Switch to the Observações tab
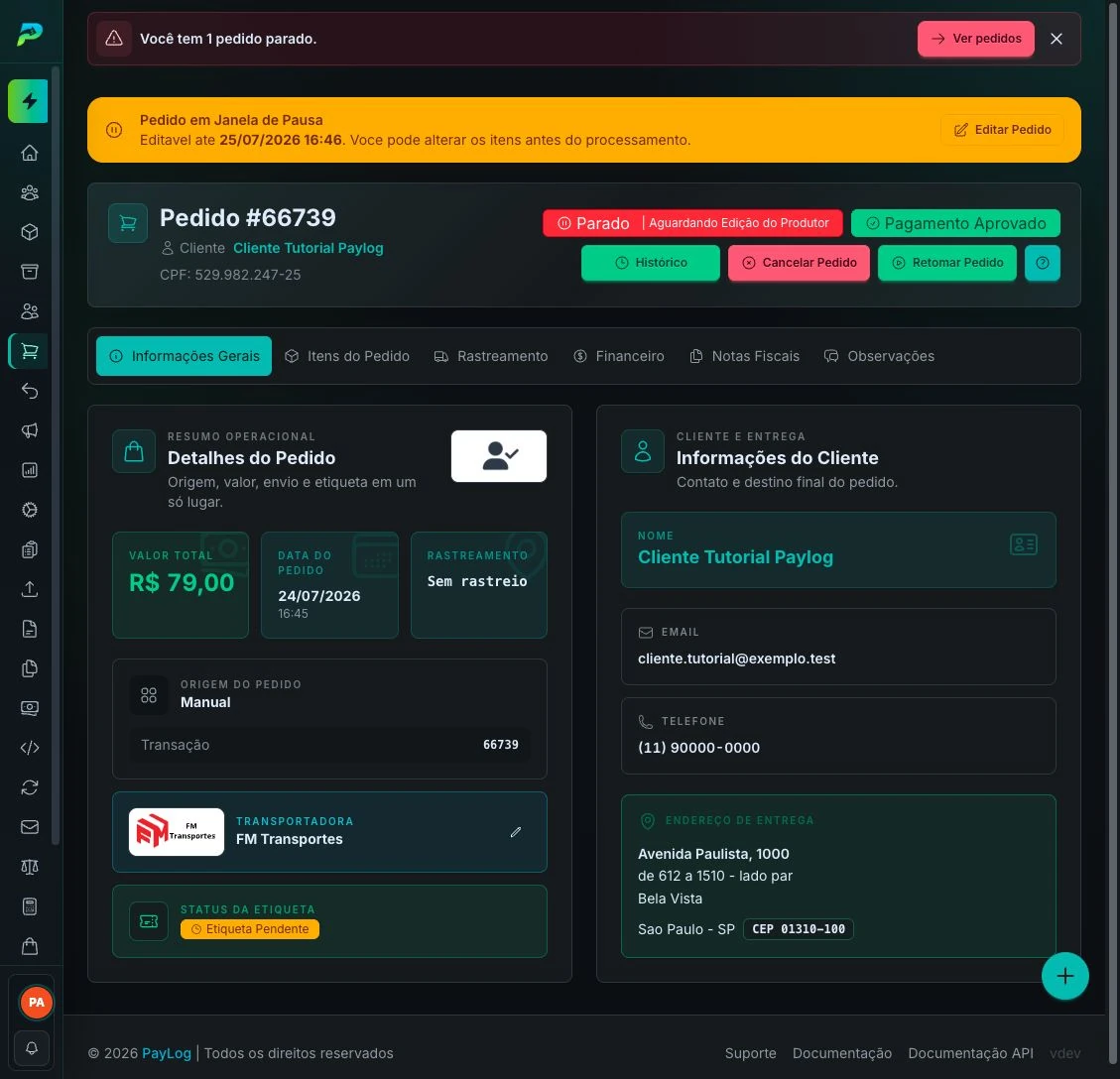The width and height of the screenshot is (1120, 1079). pos(879,356)
